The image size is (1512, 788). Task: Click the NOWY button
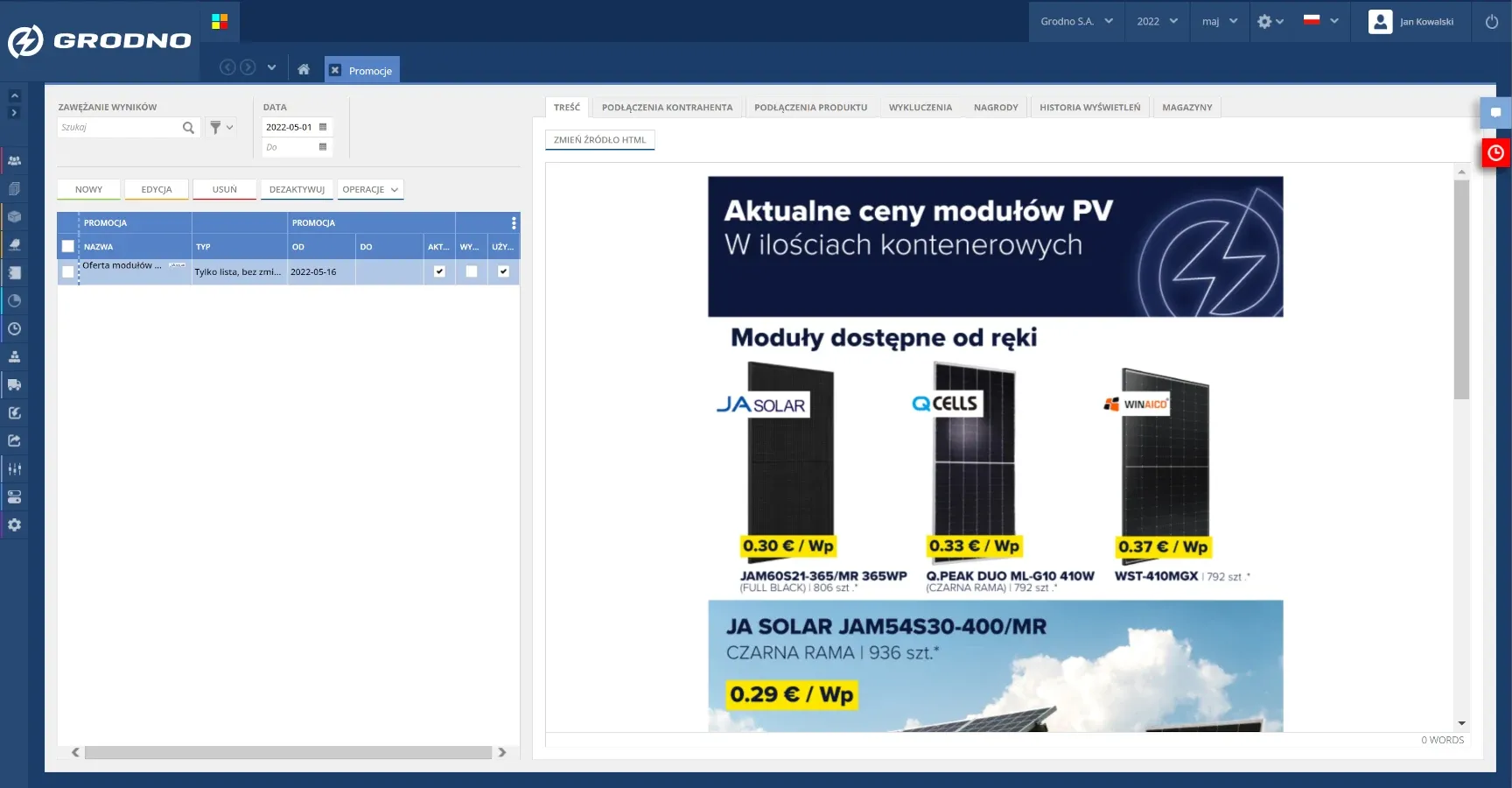click(x=88, y=190)
